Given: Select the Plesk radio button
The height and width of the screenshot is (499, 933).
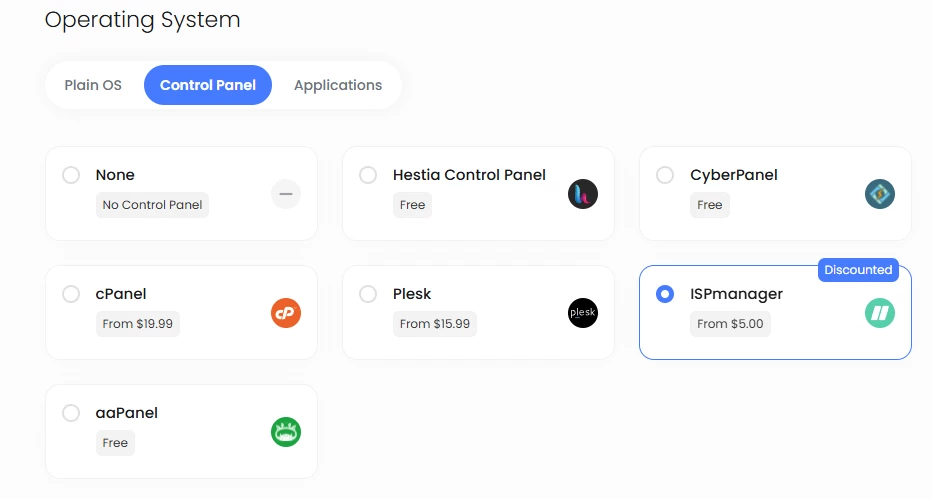Looking at the screenshot, I should (368, 294).
